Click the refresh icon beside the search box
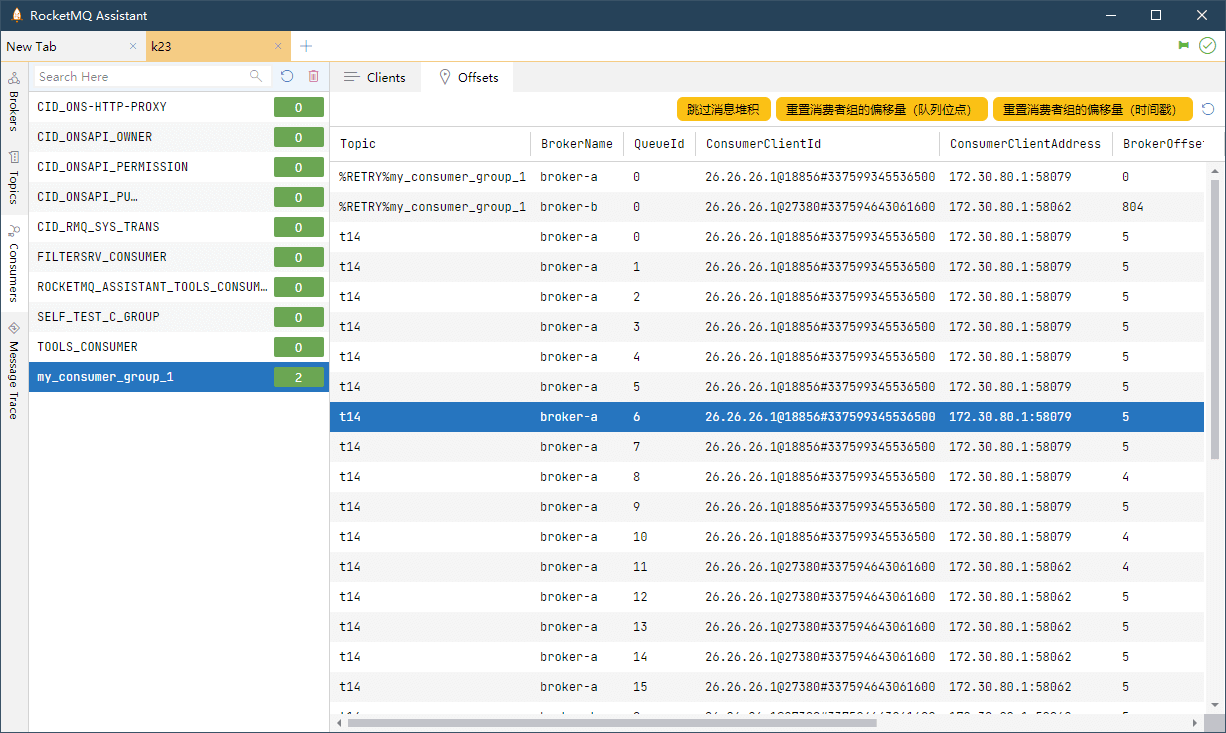The height and width of the screenshot is (733, 1226). click(287, 76)
